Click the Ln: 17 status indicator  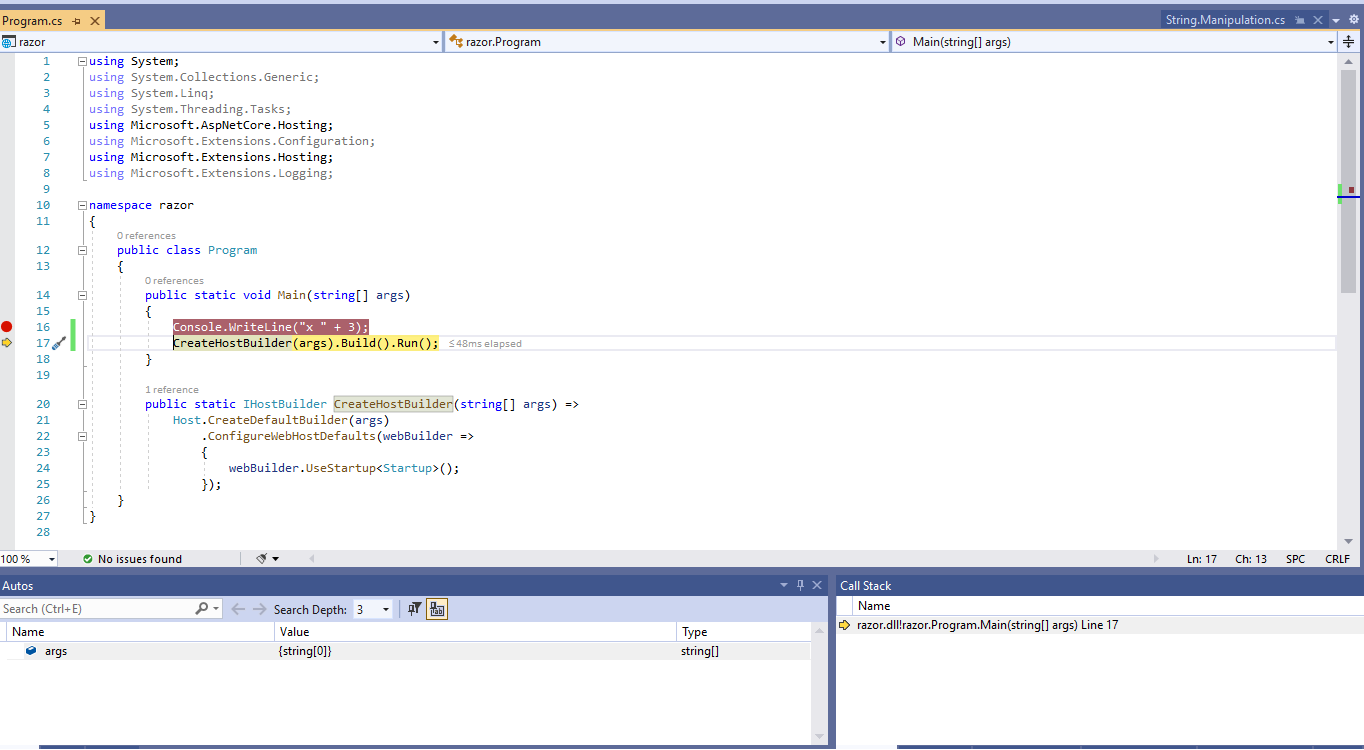(x=1201, y=559)
